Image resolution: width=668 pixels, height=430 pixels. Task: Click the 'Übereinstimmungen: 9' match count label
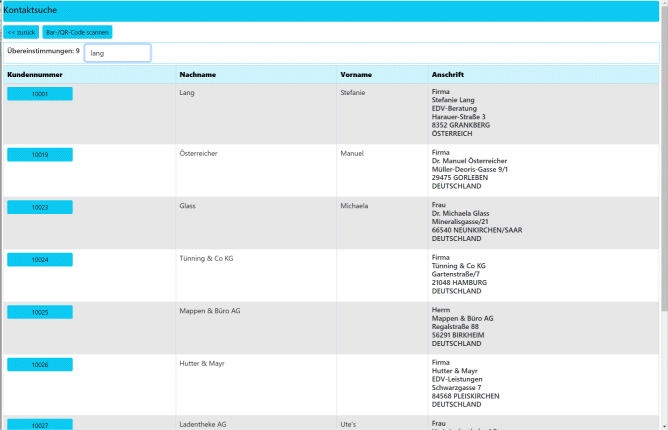(x=43, y=51)
